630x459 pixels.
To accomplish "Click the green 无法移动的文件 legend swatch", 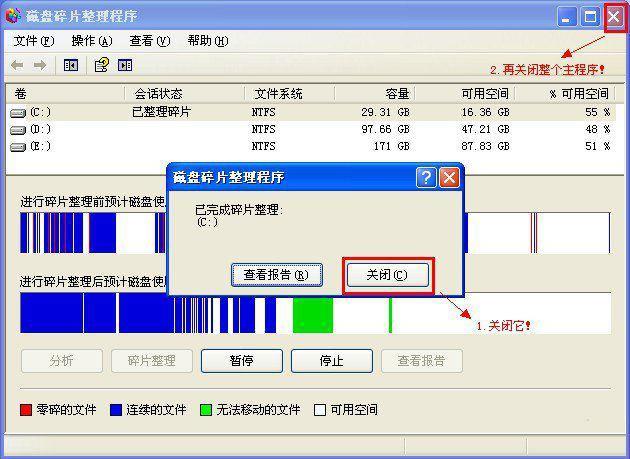I will [206, 410].
